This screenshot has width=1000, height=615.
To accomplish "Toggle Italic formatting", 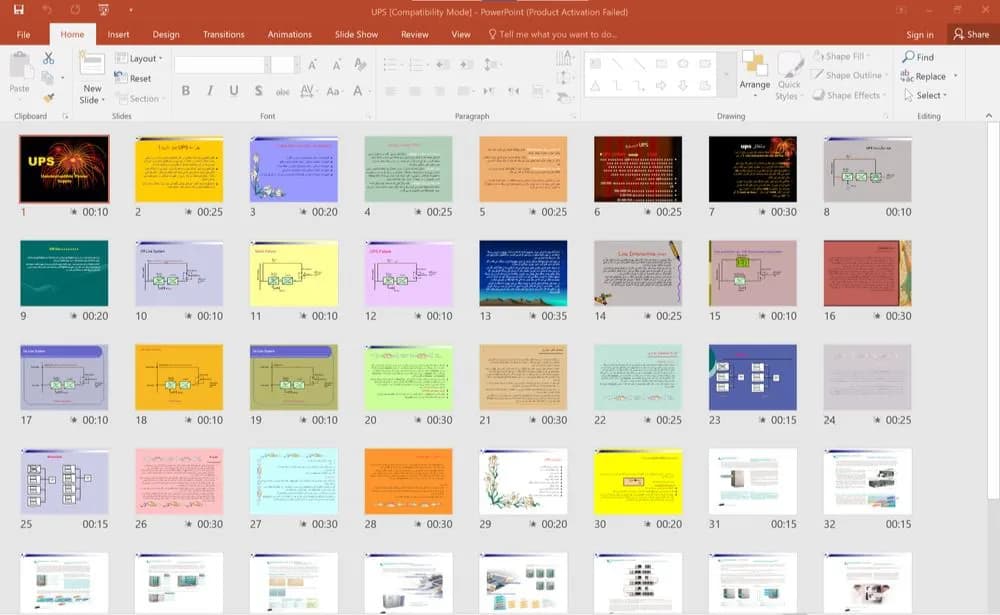I will pos(210,91).
